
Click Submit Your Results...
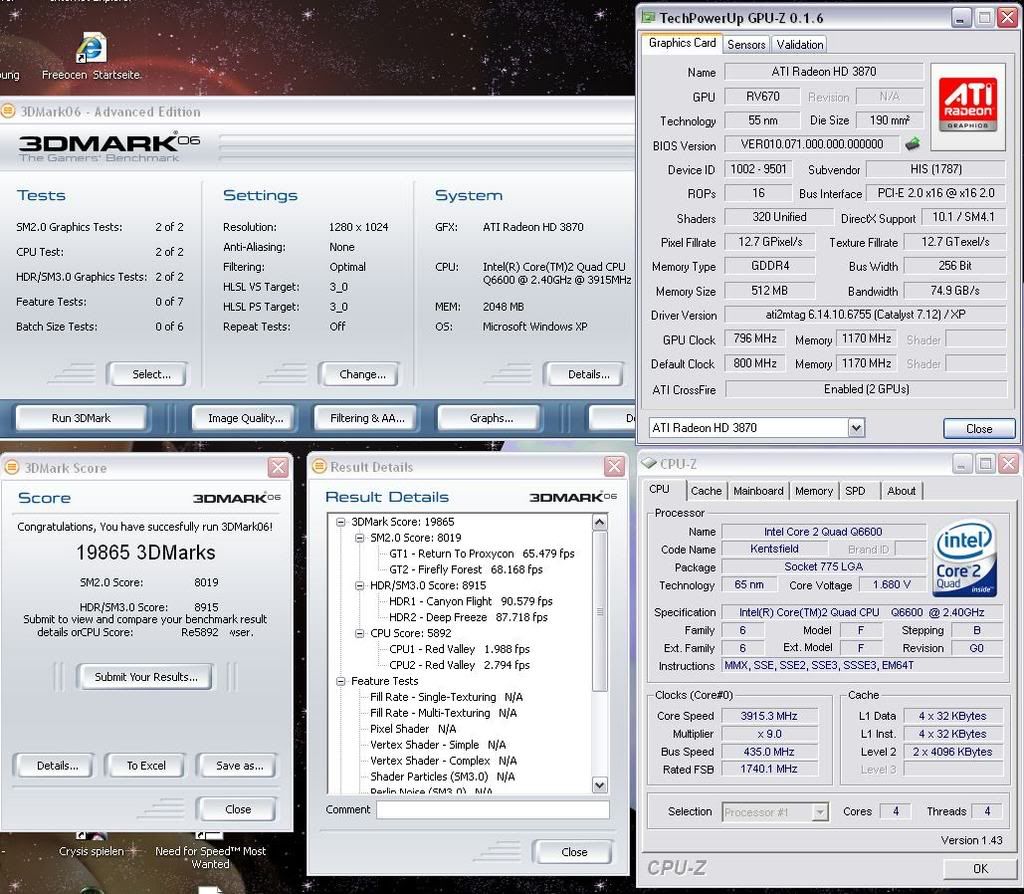tap(146, 677)
